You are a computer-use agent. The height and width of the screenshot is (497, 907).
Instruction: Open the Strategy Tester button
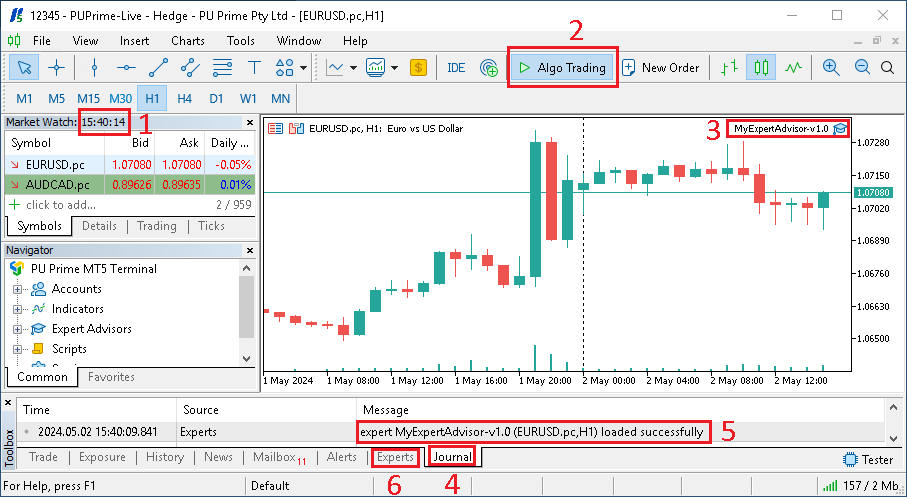click(x=868, y=459)
